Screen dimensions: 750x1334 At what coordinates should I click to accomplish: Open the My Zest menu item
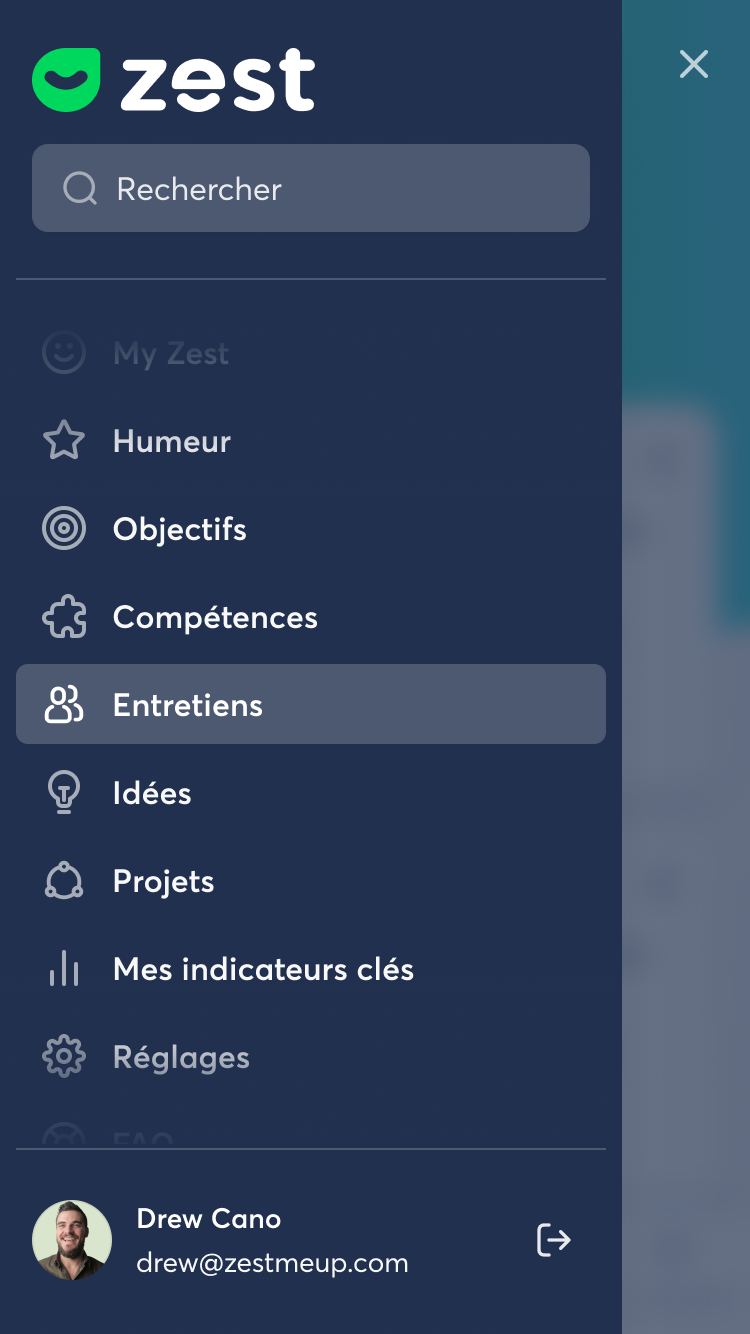pos(171,353)
